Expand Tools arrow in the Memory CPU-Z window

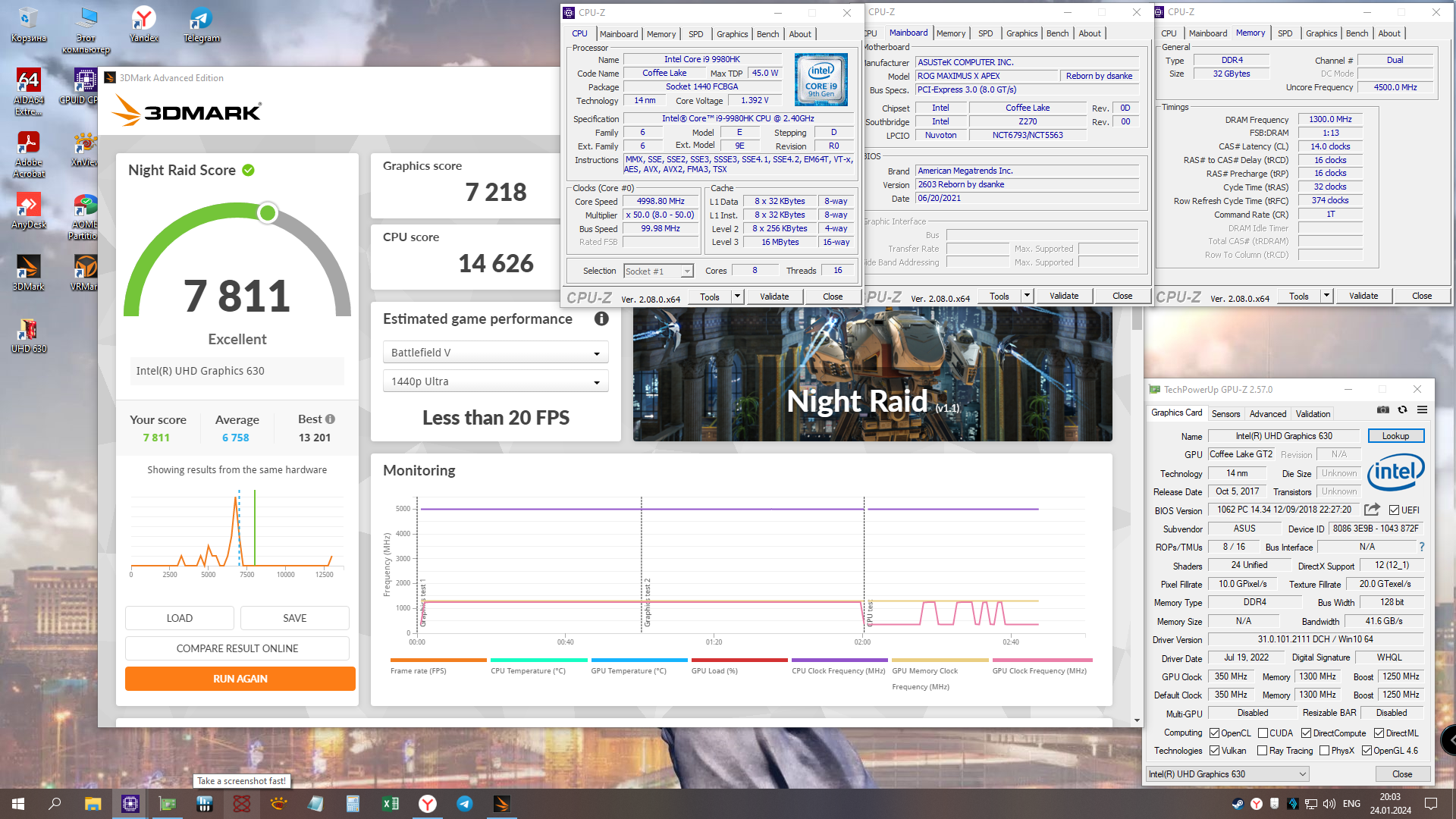(1326, 296)
